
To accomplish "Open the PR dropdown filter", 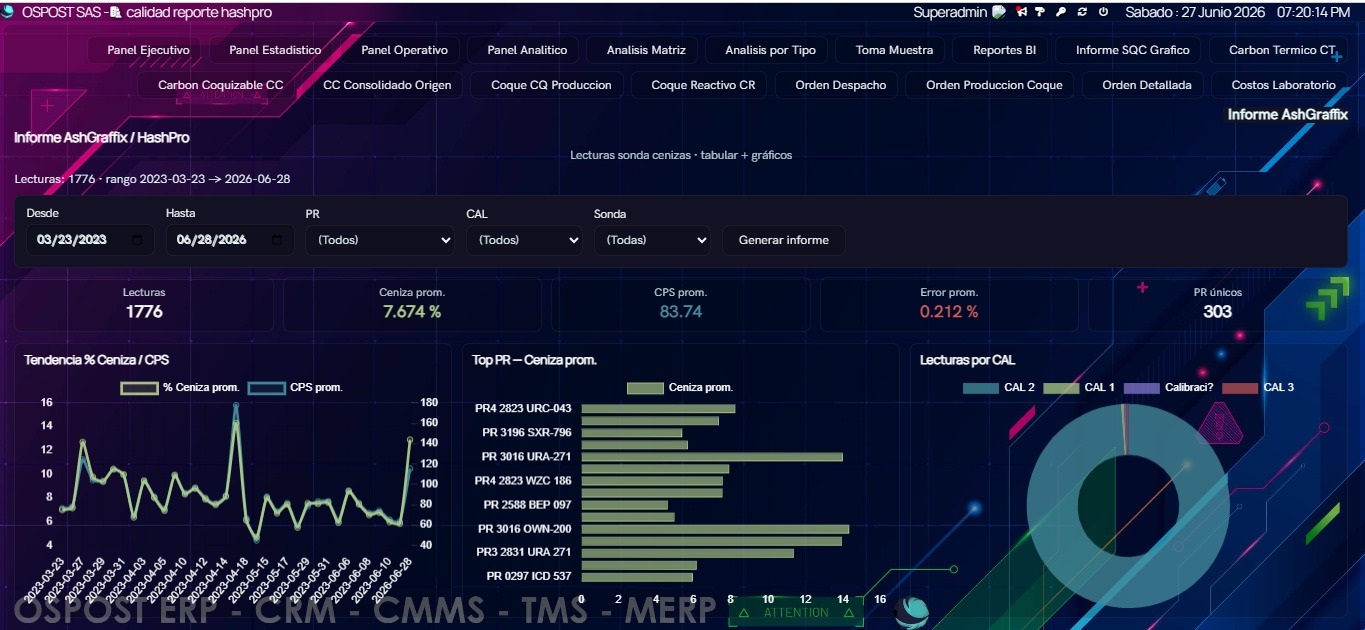I will tap(380, 240).
